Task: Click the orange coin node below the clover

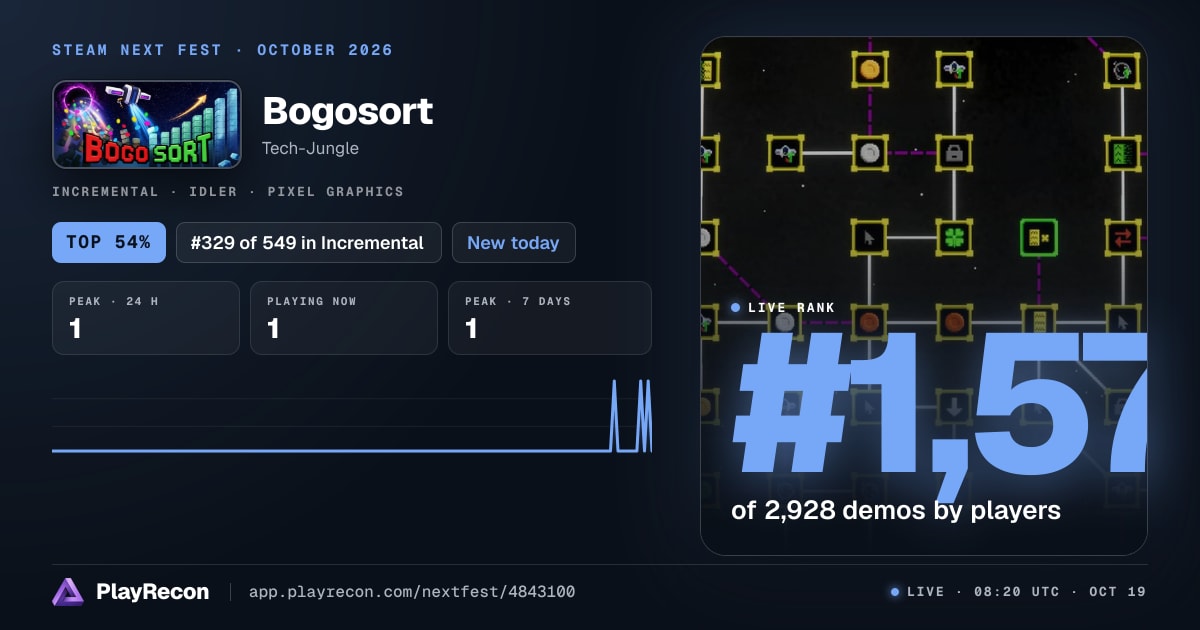Action: [x=954, y=322]
